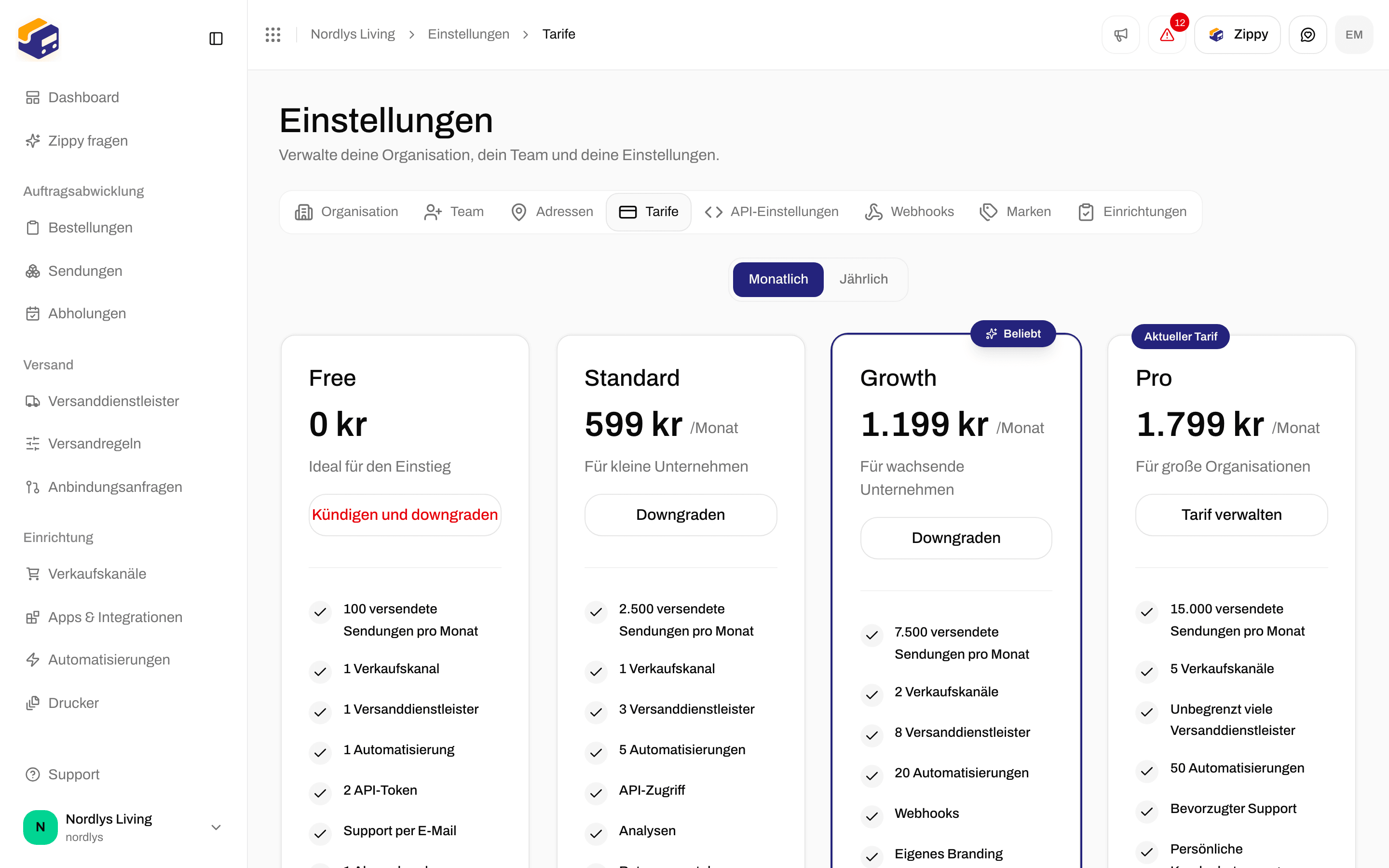Open the chat message icon
Viewport: 1389px width, 868px height.
[x=1307, y=34]
